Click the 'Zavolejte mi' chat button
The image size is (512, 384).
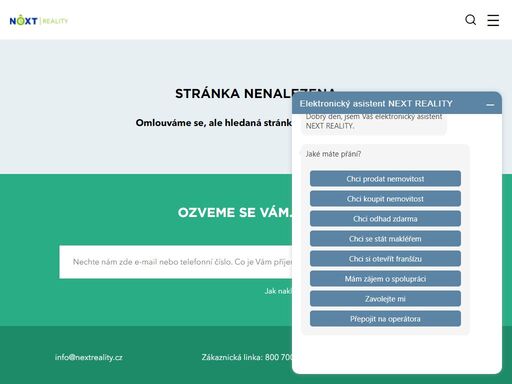pos(385,299)
